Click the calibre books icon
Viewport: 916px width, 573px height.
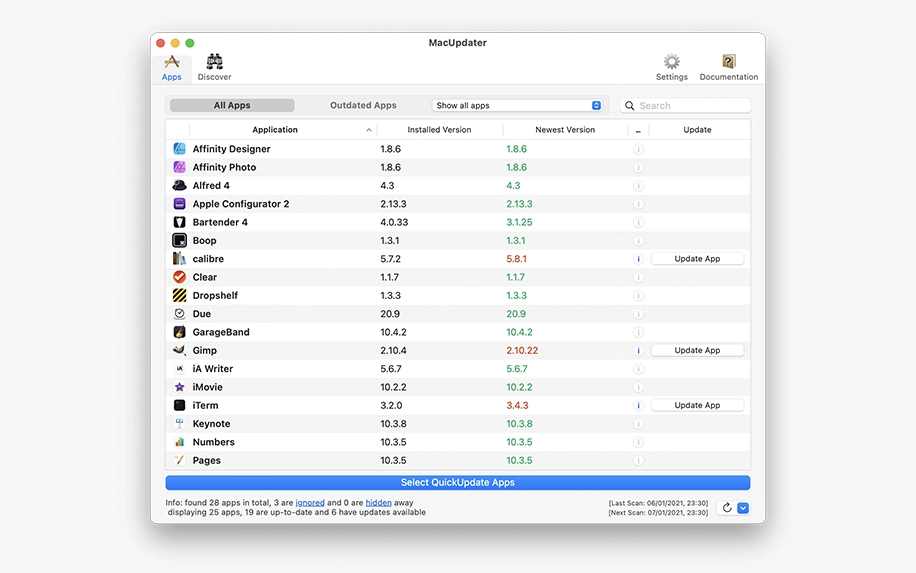(179, 259)
